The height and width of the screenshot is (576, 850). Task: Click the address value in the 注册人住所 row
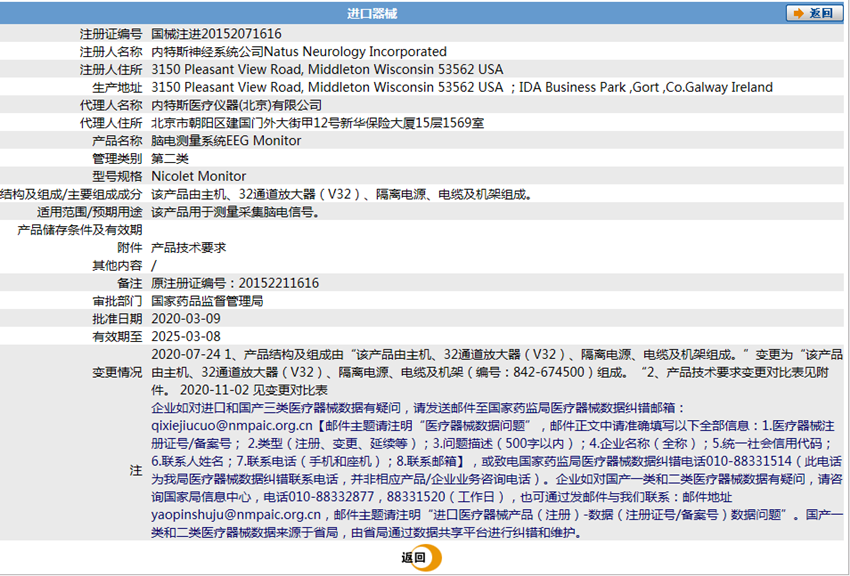327,69
